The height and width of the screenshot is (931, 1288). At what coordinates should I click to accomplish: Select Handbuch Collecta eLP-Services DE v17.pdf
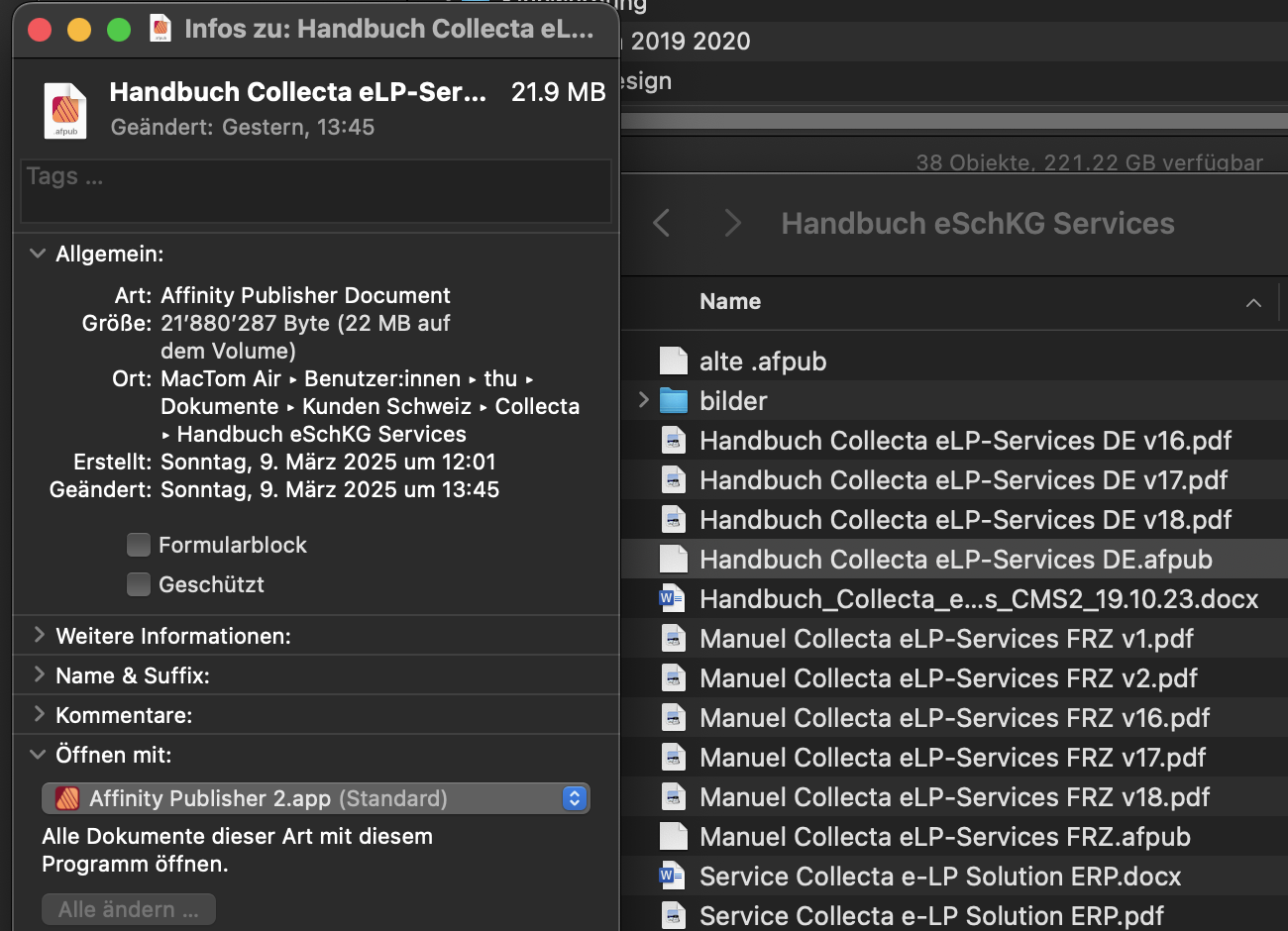[x=963, y=480]
